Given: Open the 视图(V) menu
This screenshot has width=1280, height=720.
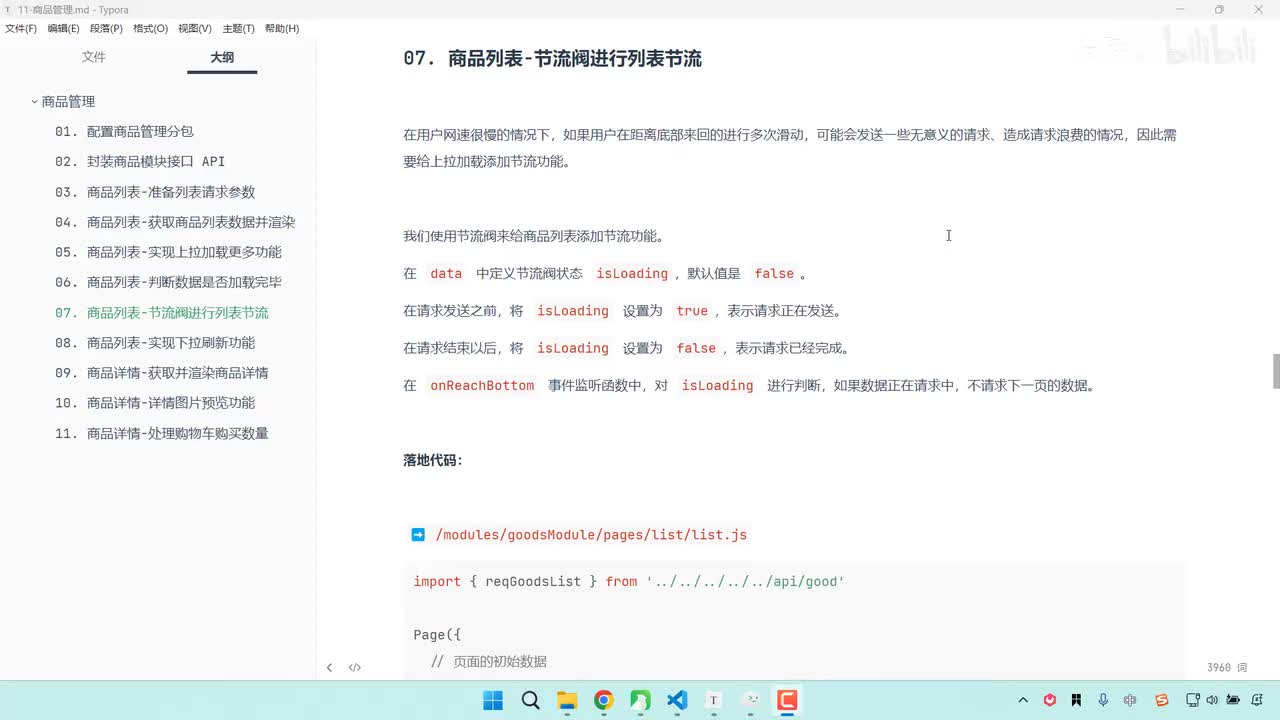Looking at the screenshot, I should point(195,28).
